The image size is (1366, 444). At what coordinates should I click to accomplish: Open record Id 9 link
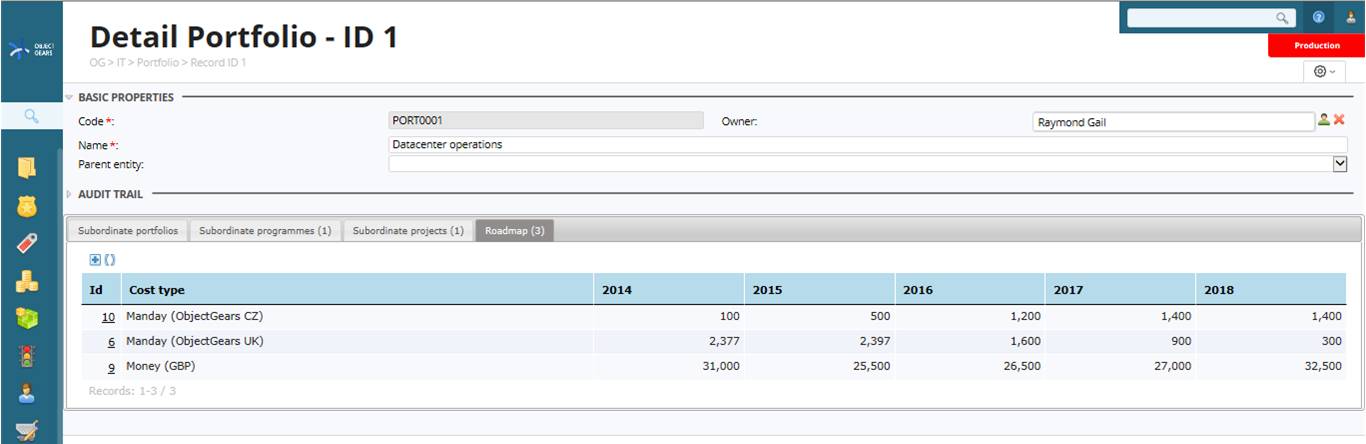[111, 367]
